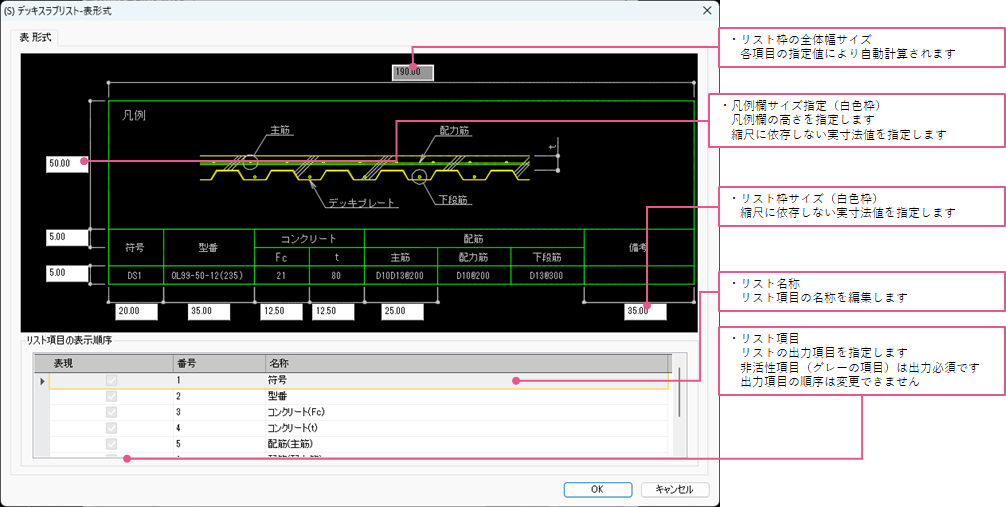Toggle checkbox in row 符号
The width and height of the screenshot is (1006, 507).
point(112,381)
